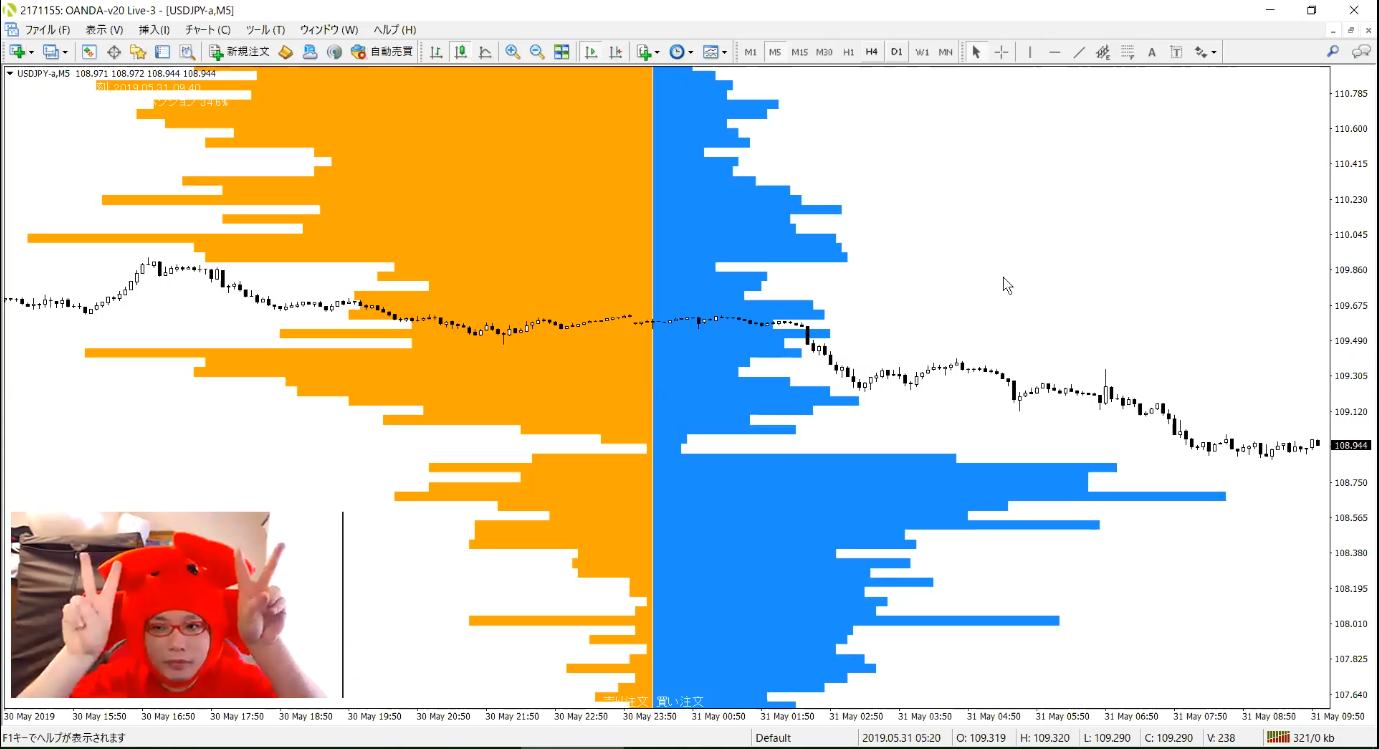The image size is (1379, 749).
Task: Switch timeframe to D1
Action: [897, 52]
